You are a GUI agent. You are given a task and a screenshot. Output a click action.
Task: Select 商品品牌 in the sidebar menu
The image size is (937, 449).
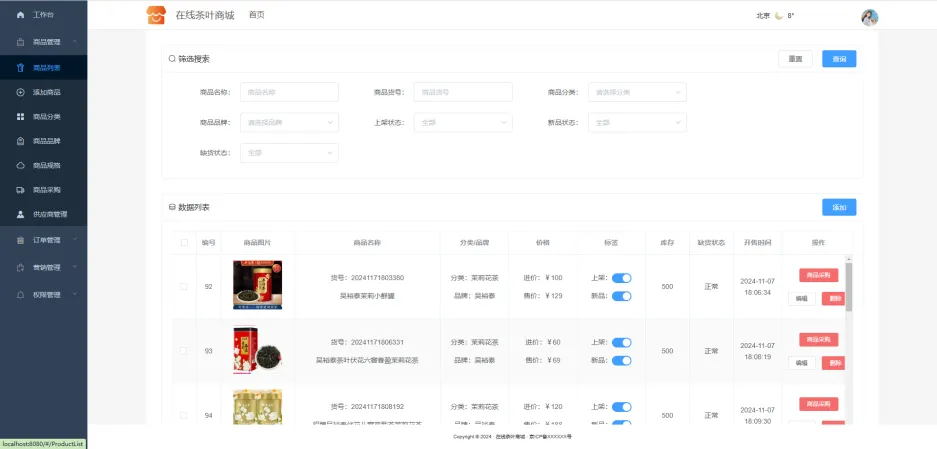[x=46, y=141]
